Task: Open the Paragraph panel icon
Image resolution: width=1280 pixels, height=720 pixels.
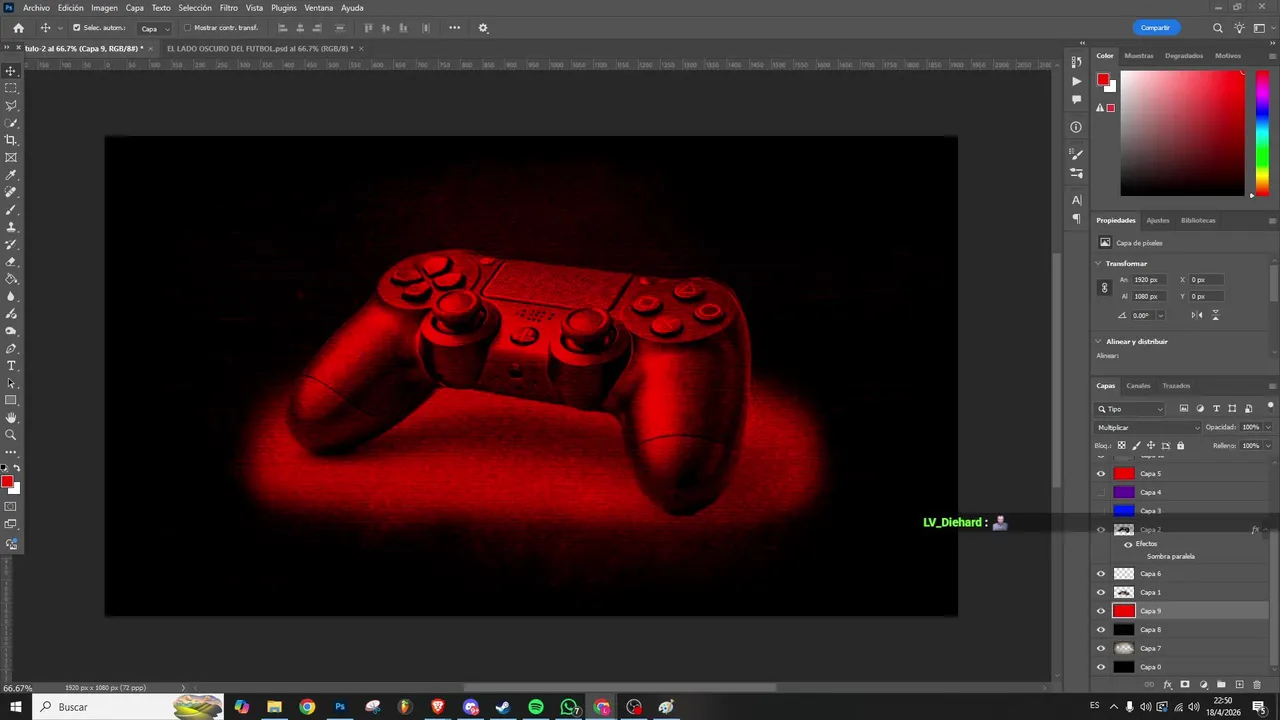Action: (x=1076, y=218)
